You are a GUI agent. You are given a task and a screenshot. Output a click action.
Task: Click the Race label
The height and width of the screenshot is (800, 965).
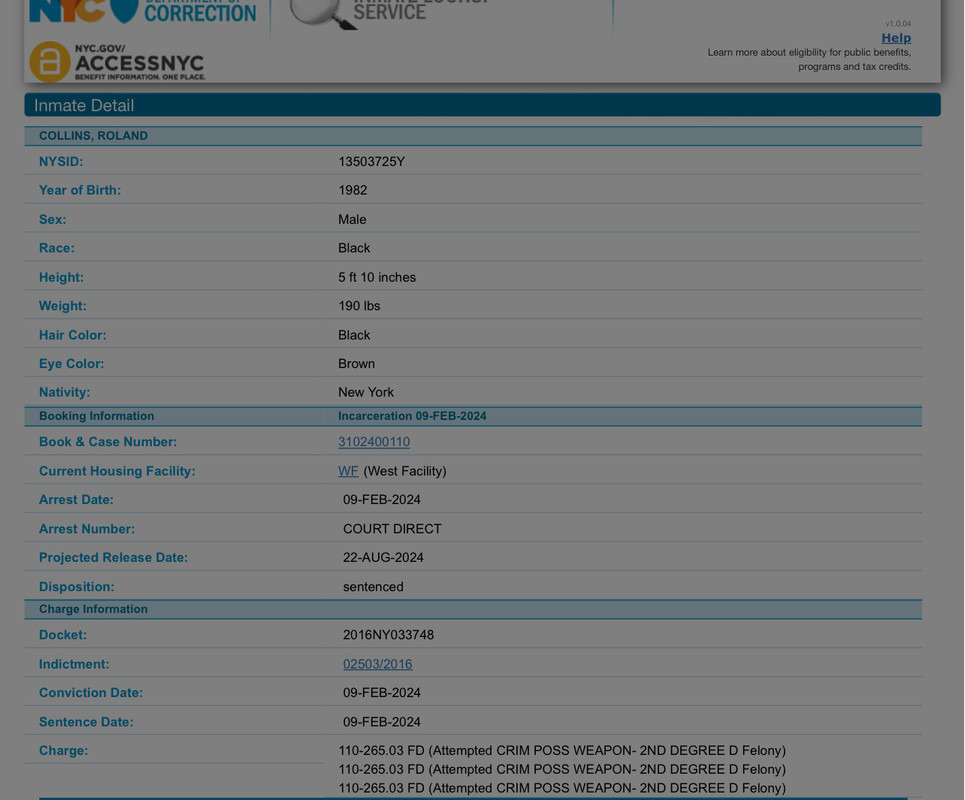[57, 248]
